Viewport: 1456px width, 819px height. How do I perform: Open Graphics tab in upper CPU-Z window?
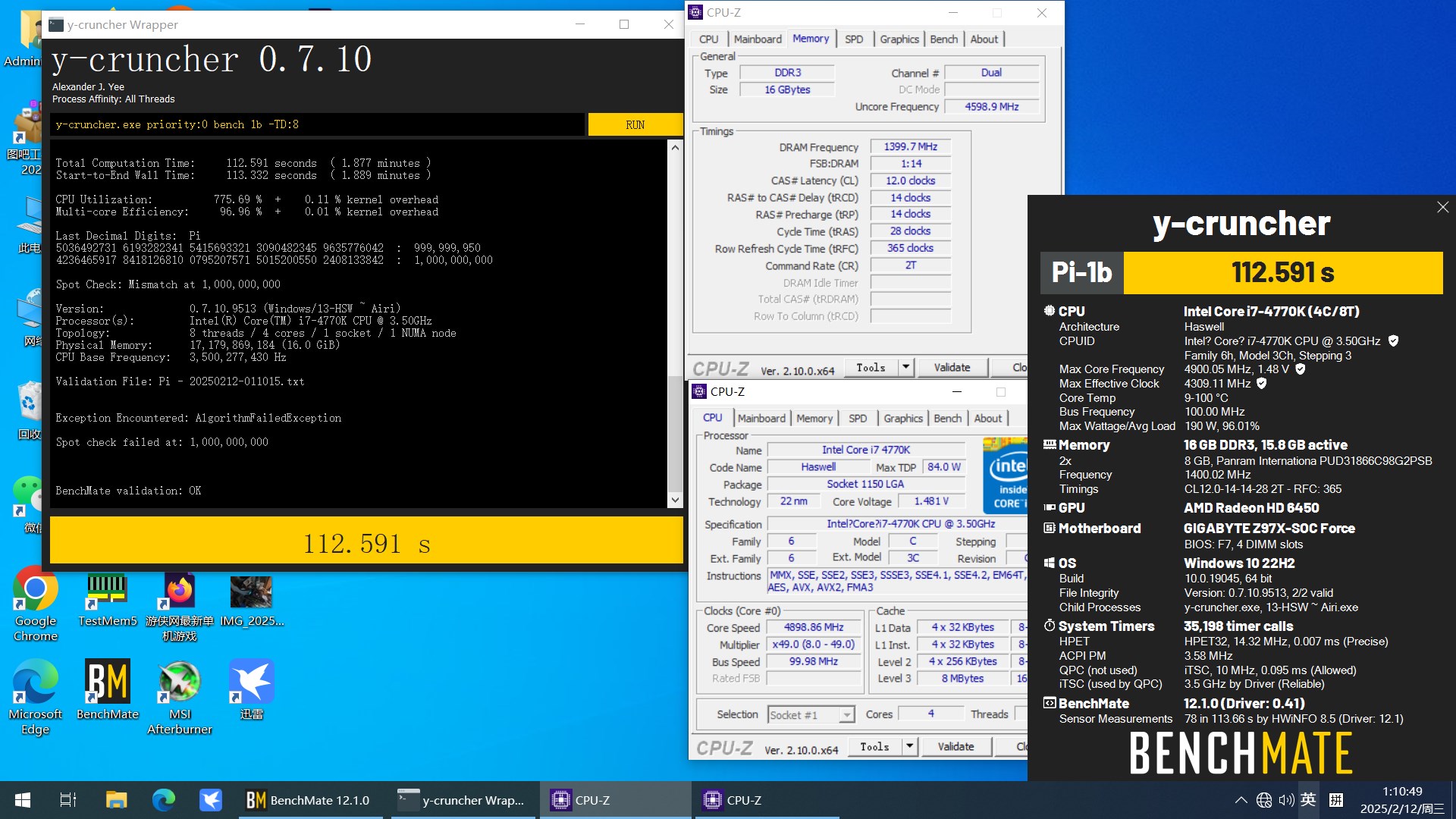[x=899, y=39]
